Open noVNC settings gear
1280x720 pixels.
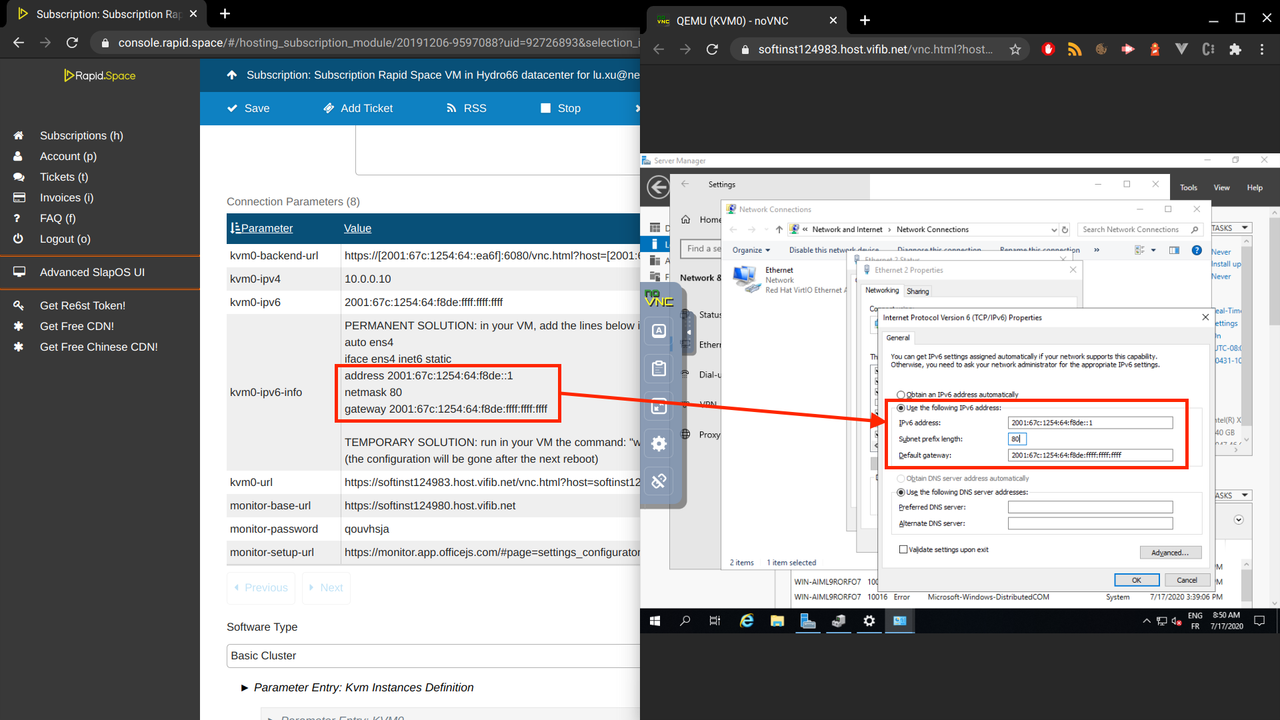coord(659,444)
